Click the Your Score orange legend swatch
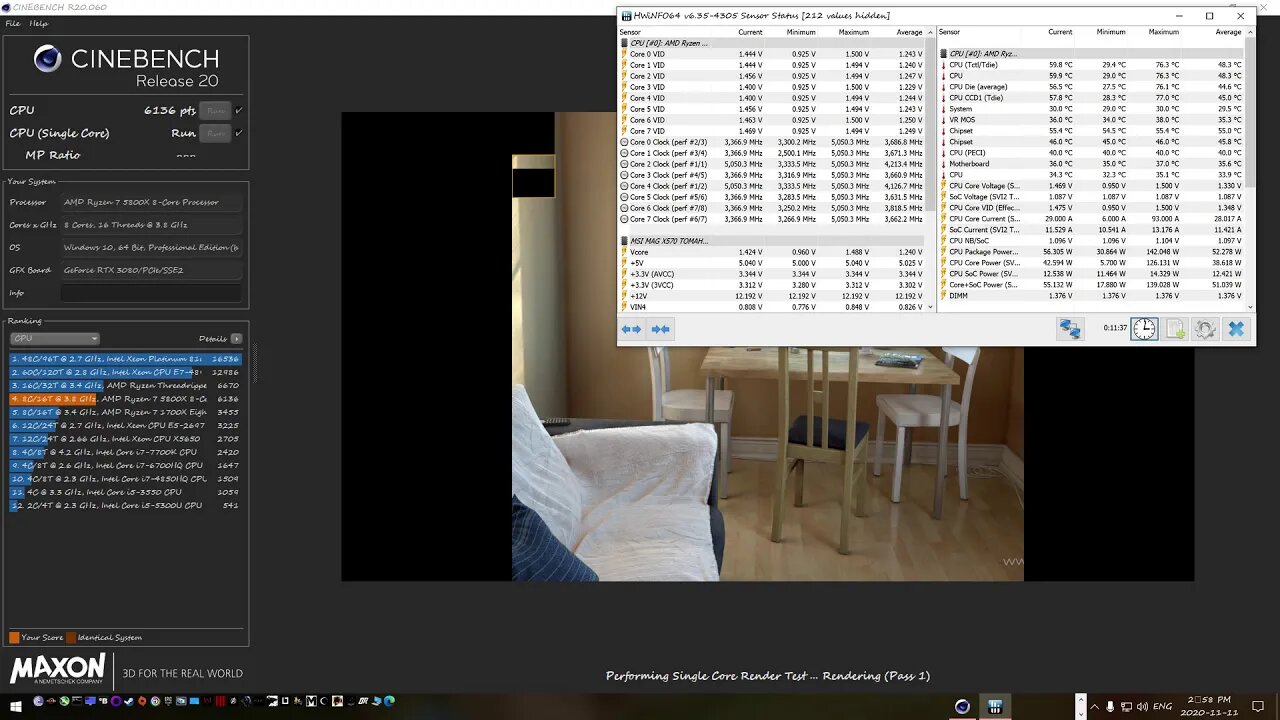Viewport: 1280px width, 720px height. tap(14, 637)
